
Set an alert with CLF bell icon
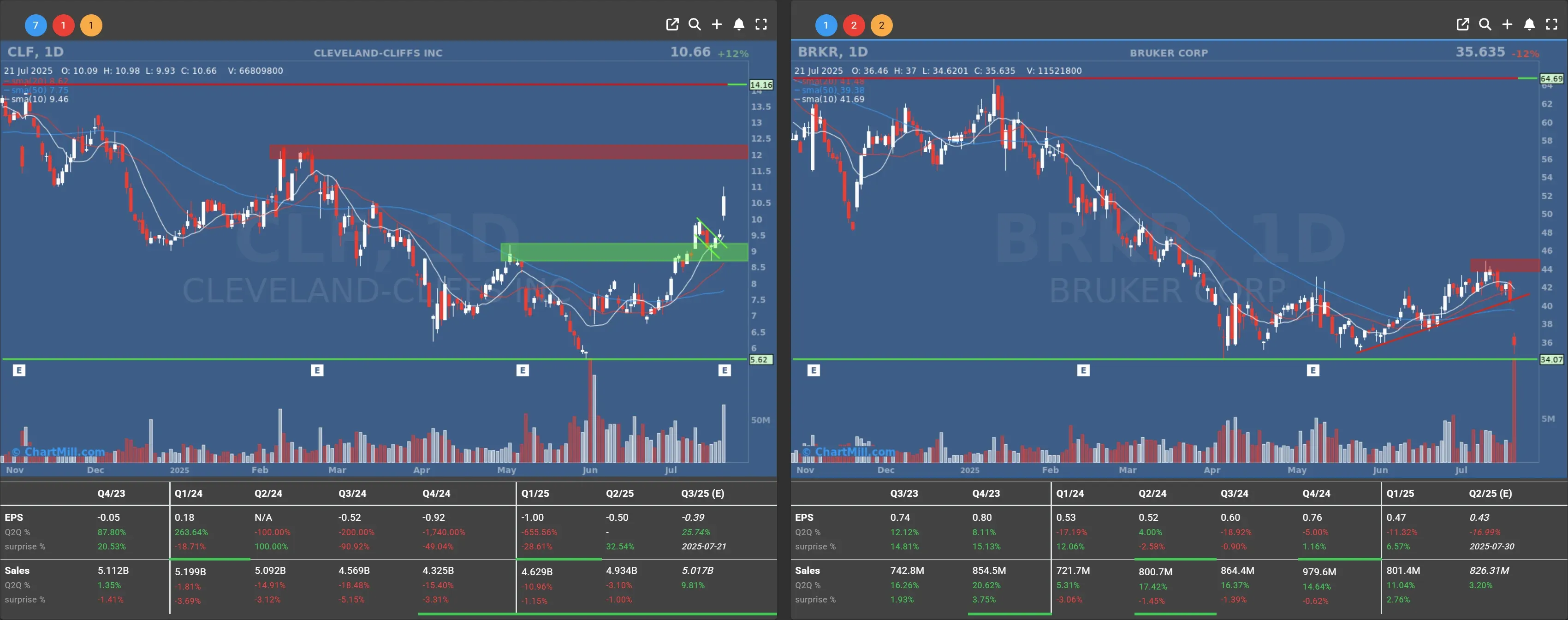click(738, 24)
